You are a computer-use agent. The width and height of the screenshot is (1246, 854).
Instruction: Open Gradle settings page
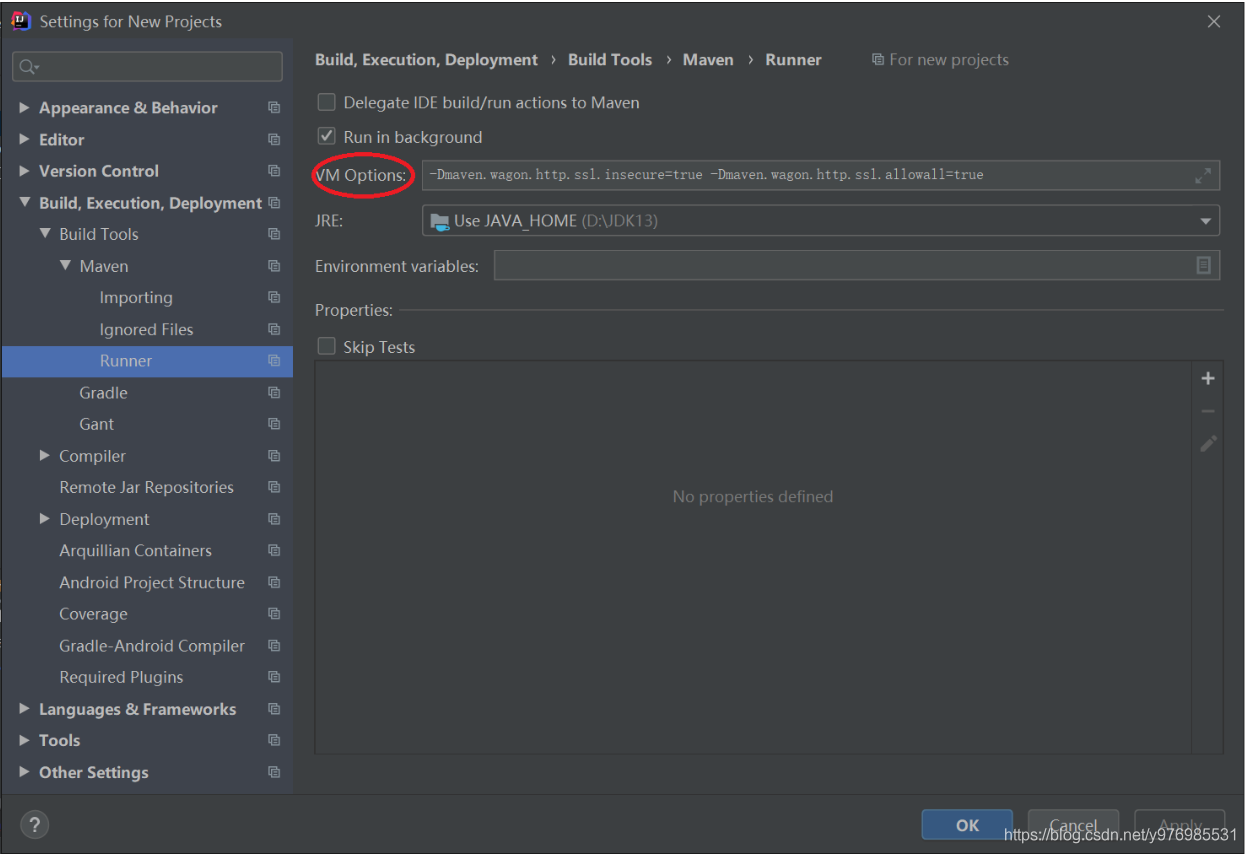pos(103,393)
